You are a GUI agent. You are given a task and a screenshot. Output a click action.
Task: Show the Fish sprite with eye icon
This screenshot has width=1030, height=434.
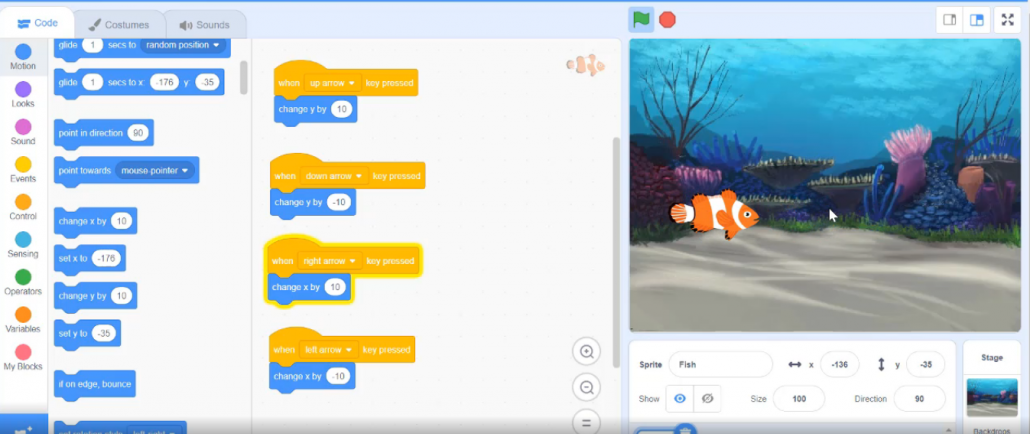680,399
